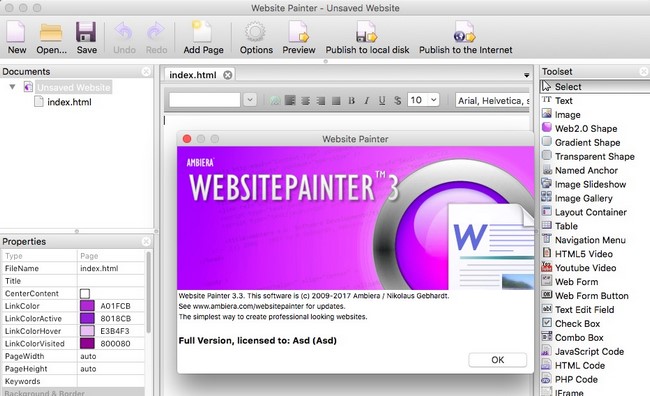Viewport: 650px width, 396px height.
Task: Align text left in editor toolbar
Action: (290, 100)
